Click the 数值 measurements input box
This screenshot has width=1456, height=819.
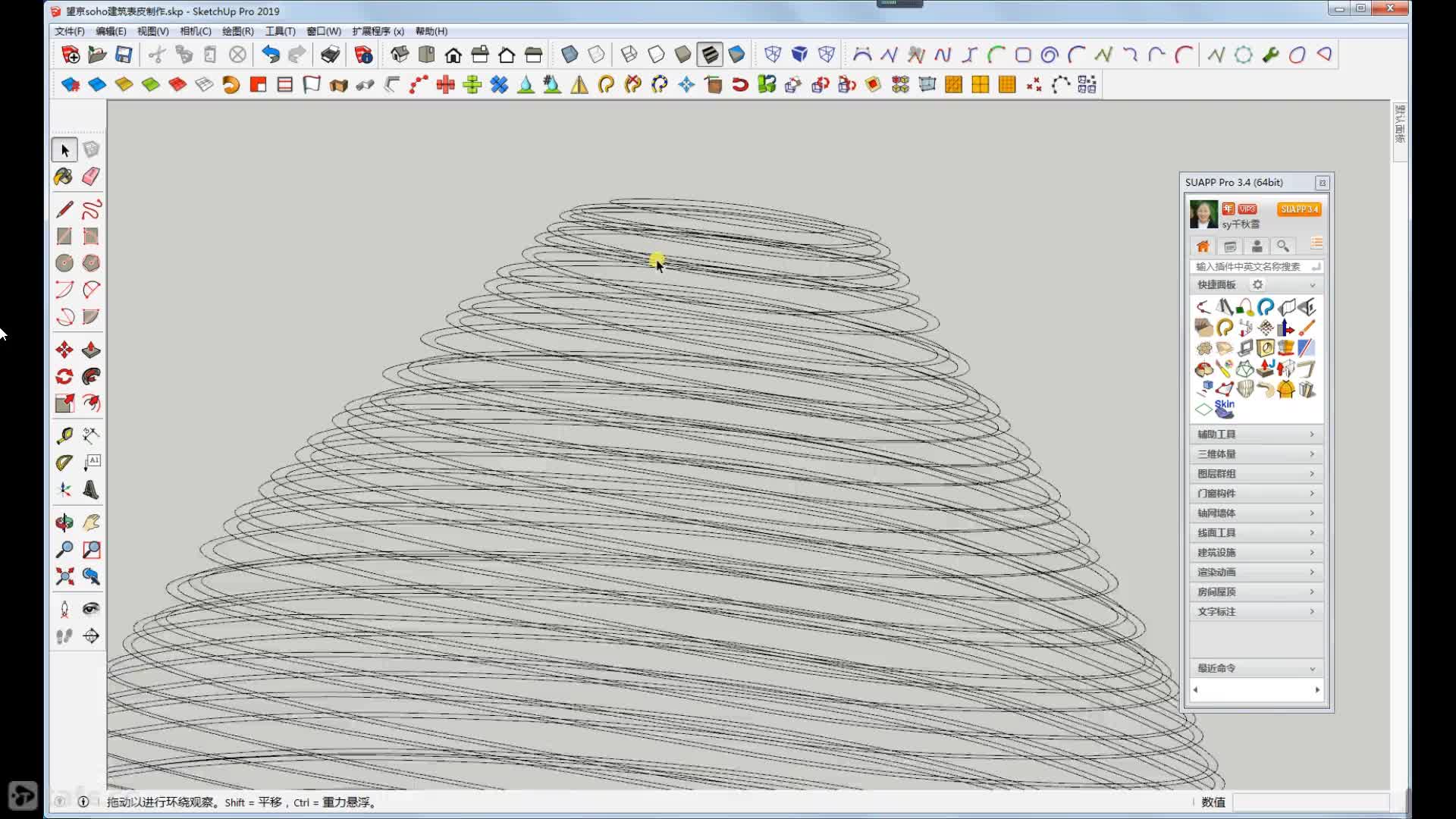point(1310,802)
